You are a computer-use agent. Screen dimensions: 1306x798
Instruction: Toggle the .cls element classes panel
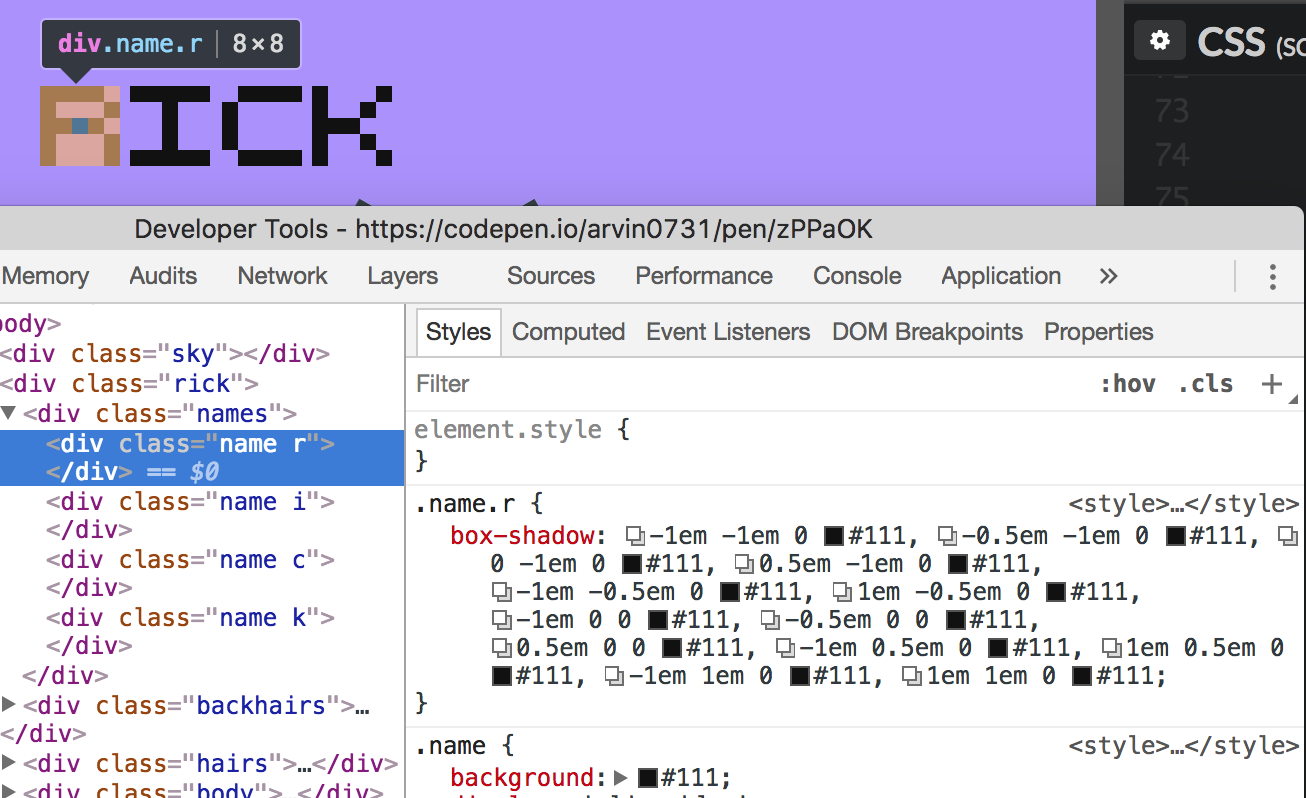click(1206, 384)
